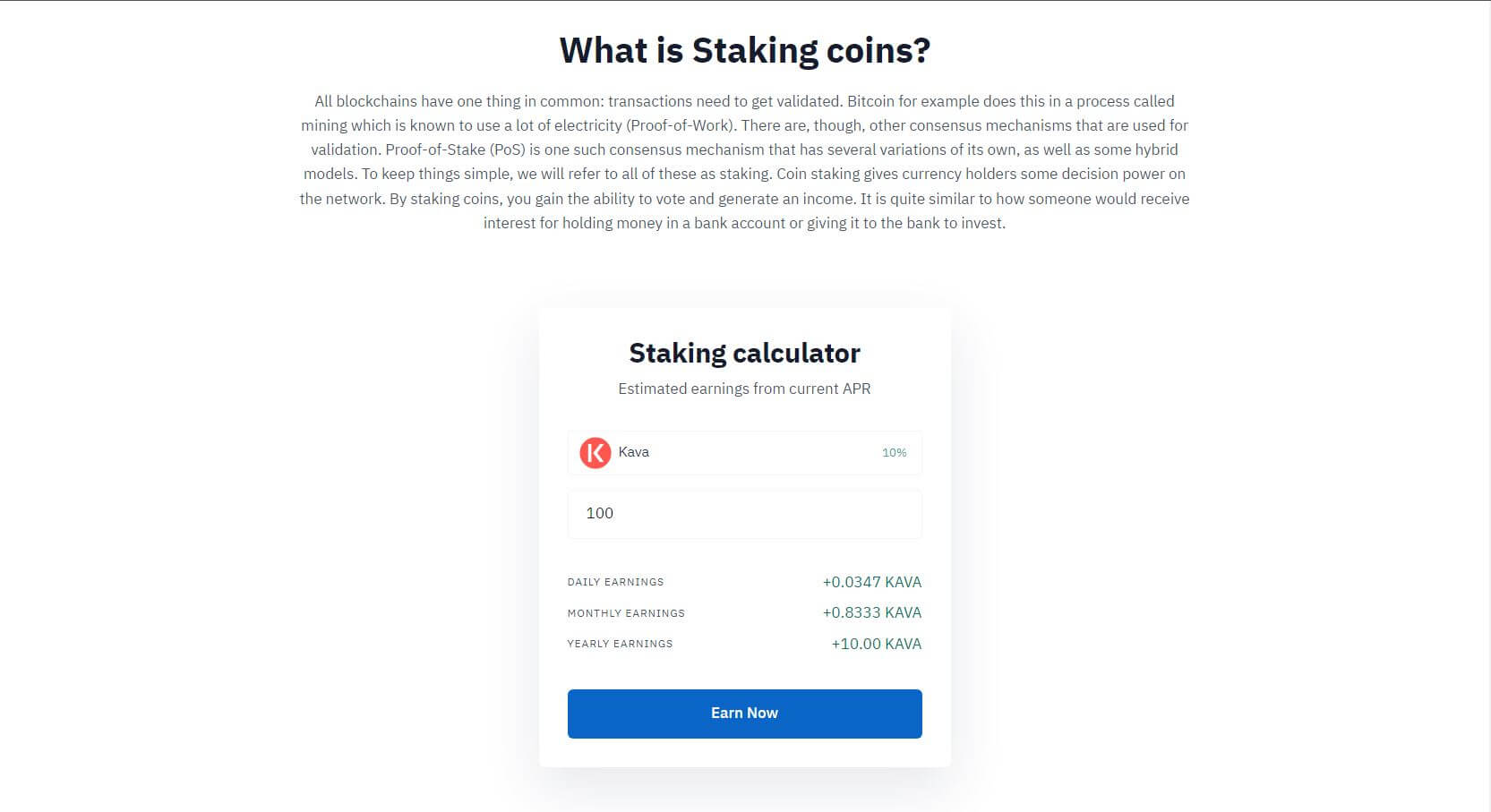This screenshot has height=812, width=1491.
Task: Click the 'What is Staking coins?' heading
Action: pyautogui.click(x=744, y=50)
